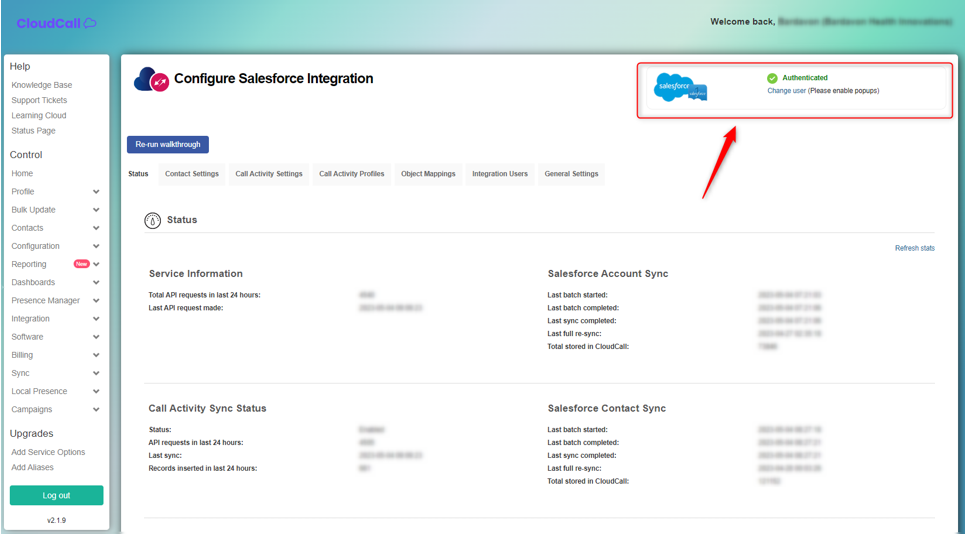Select Profile in the sidebar

(23, 192)
